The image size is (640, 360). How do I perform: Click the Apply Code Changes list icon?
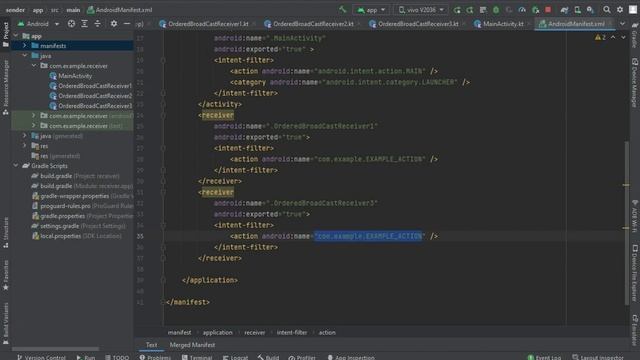pos(483,10)
